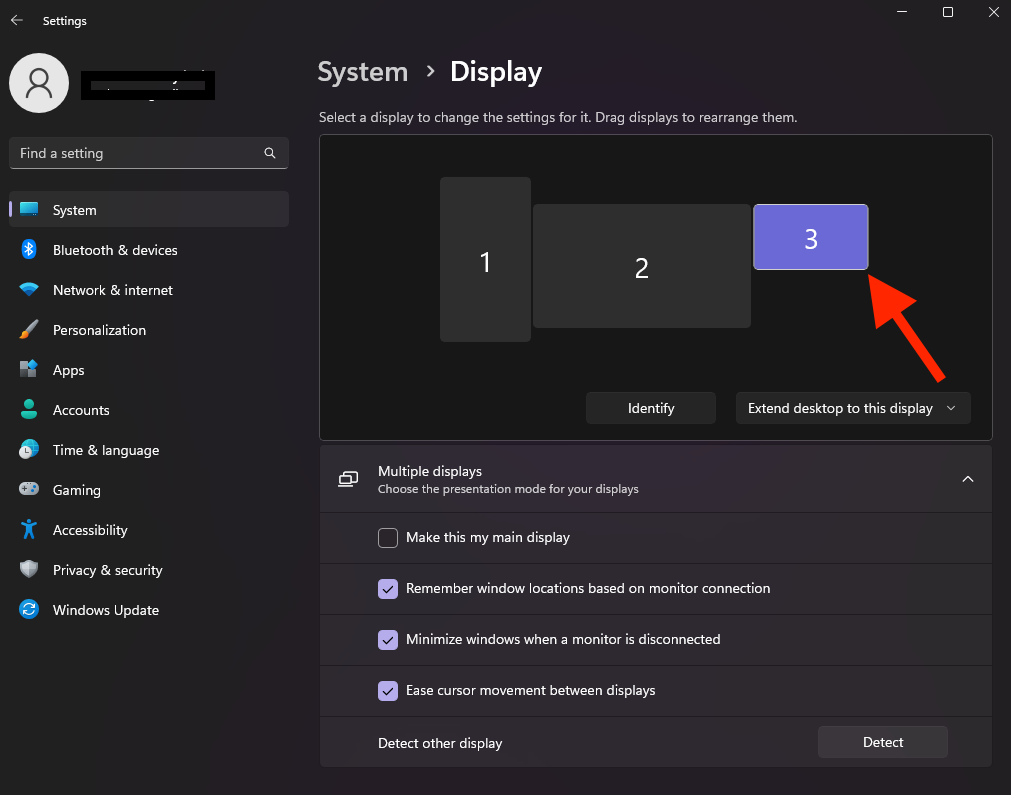
Task: Select display 2 in the arrangement
Action: (x=641, y=267)
